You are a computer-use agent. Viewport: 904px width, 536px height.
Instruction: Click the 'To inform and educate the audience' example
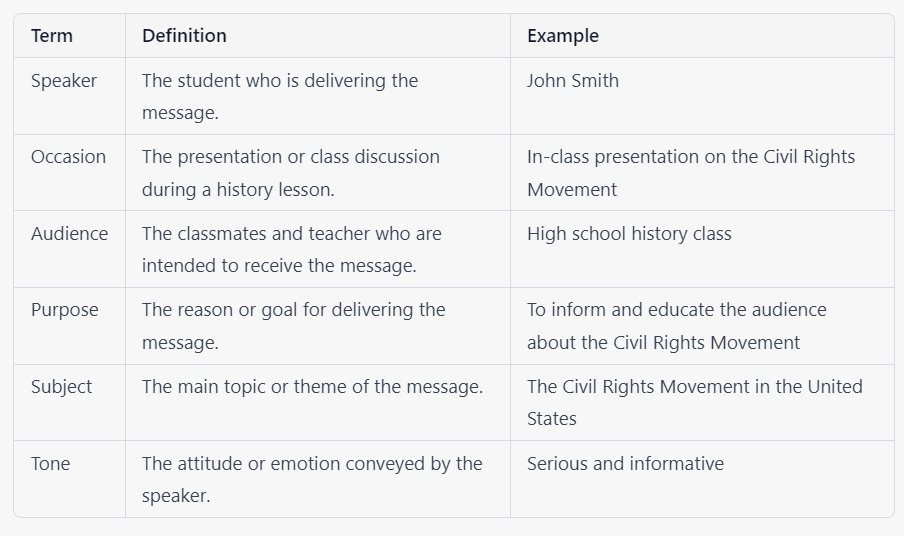[677, 310]
